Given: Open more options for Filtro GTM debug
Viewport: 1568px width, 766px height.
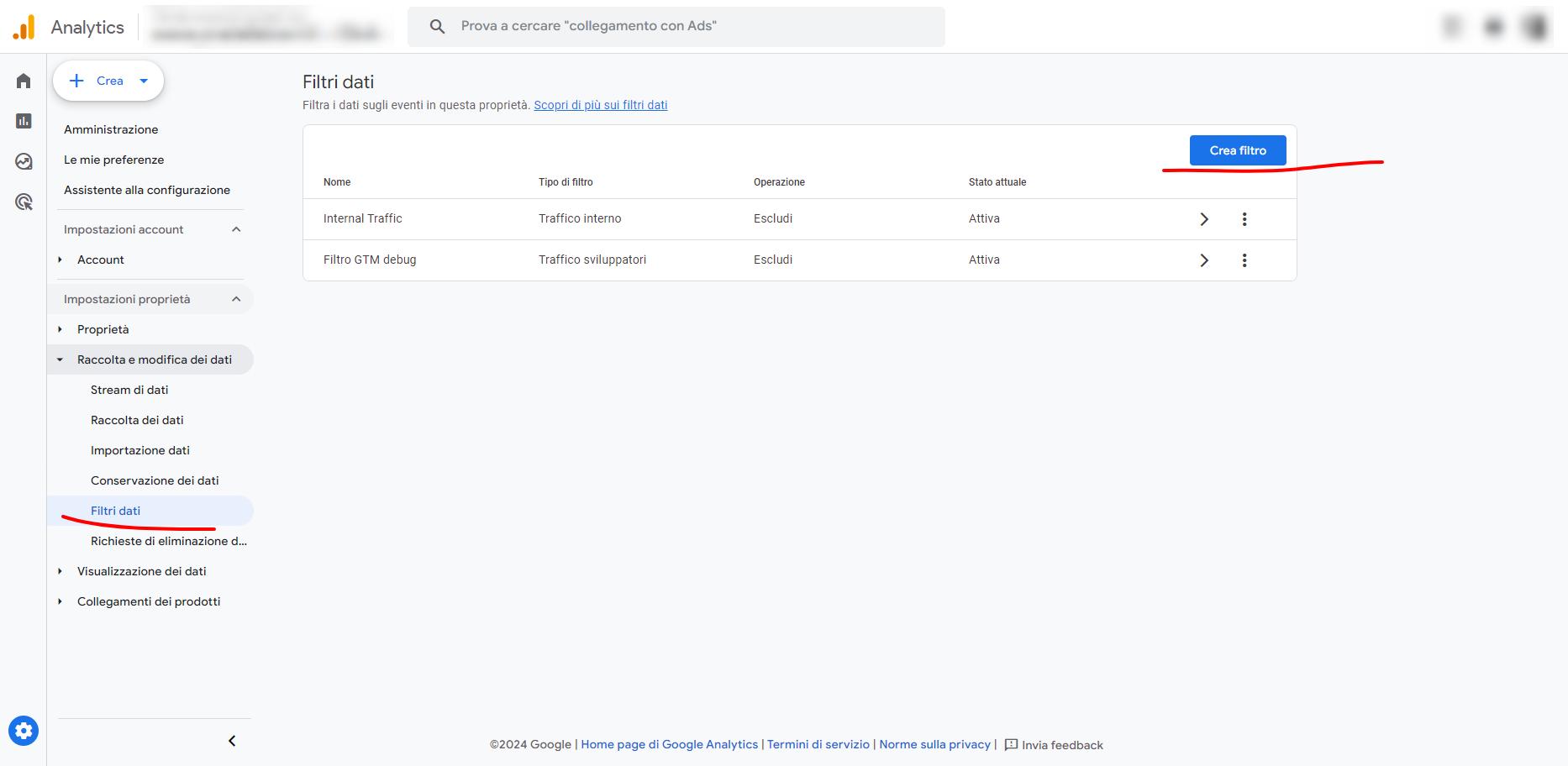Looking at the screenshot, I should (x=1244, y=260).
